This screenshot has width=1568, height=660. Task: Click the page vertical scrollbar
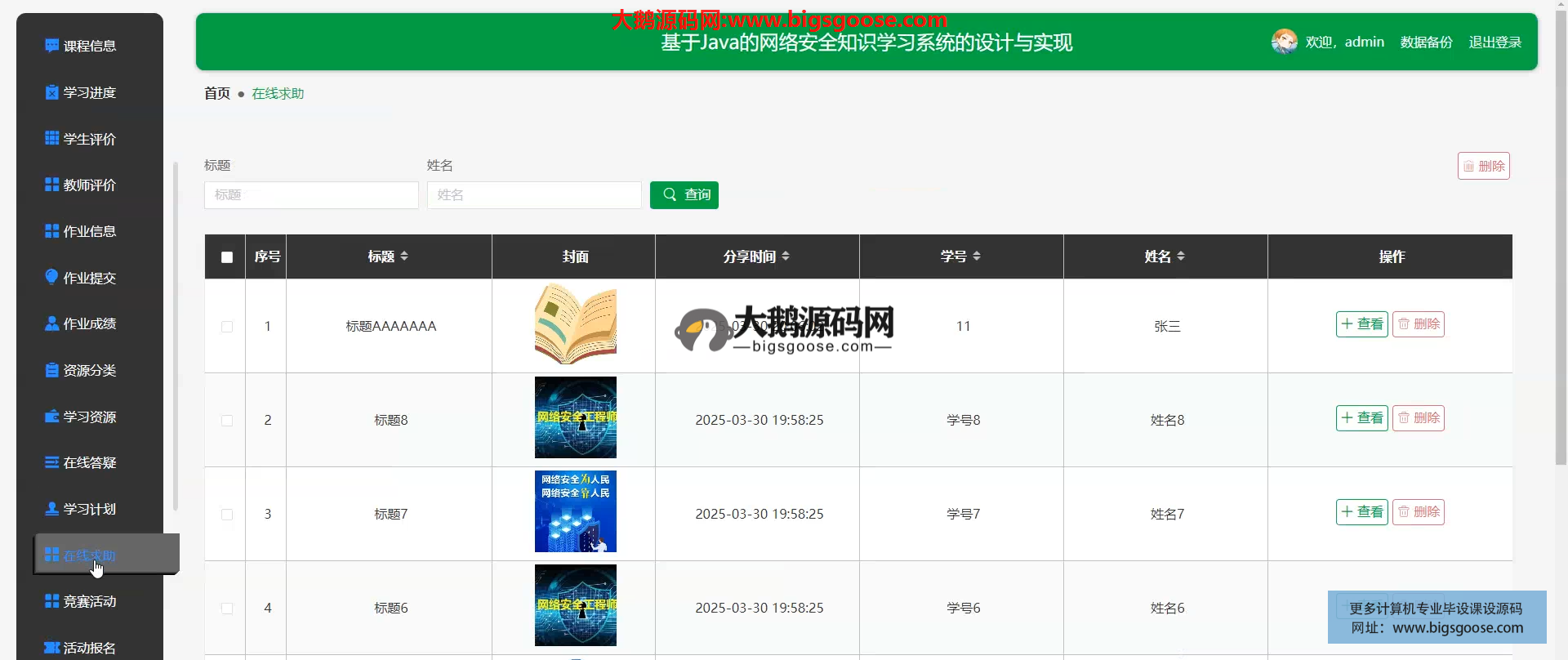(1560, 245)
